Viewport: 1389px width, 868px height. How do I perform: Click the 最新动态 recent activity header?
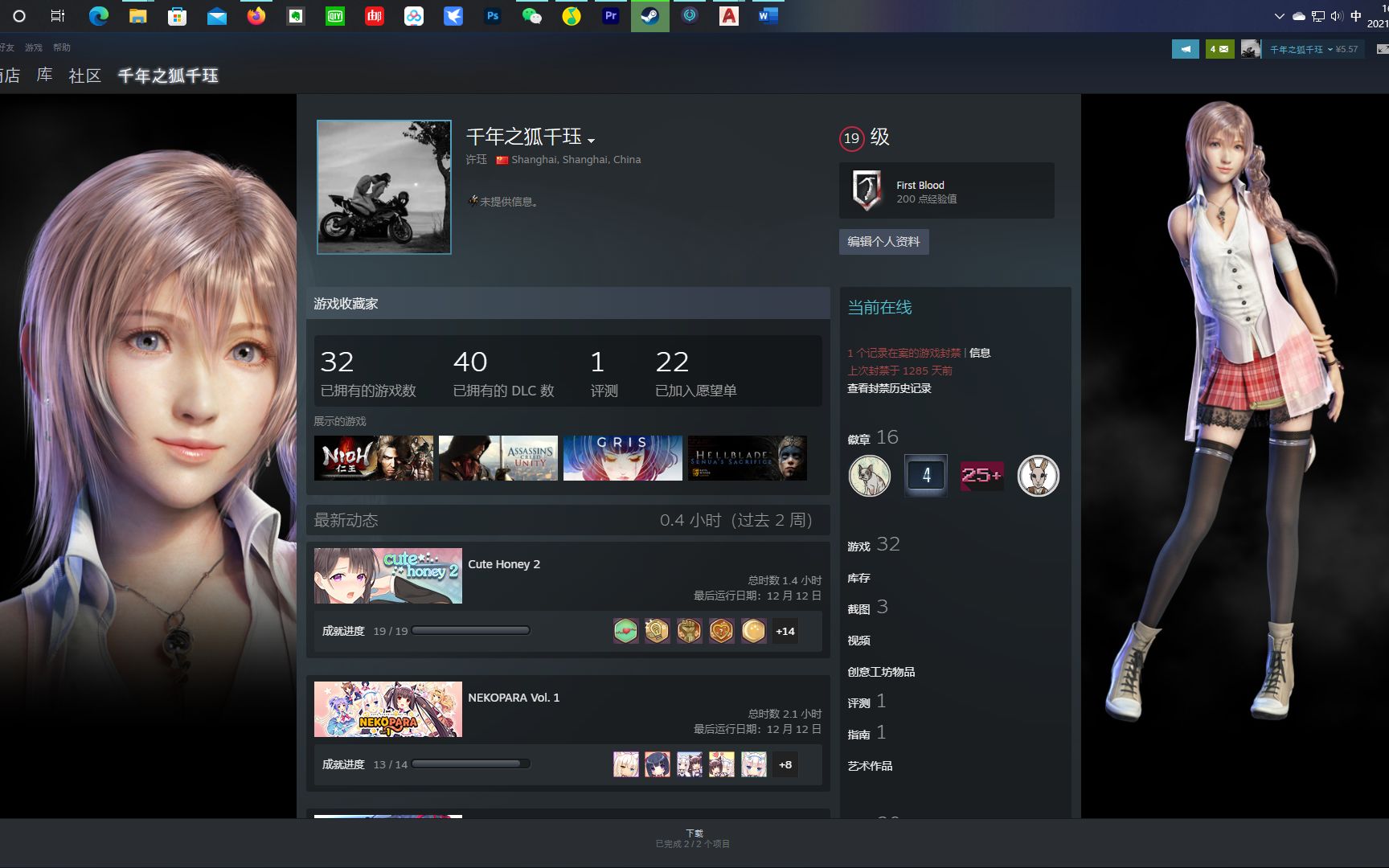point(346,520)
